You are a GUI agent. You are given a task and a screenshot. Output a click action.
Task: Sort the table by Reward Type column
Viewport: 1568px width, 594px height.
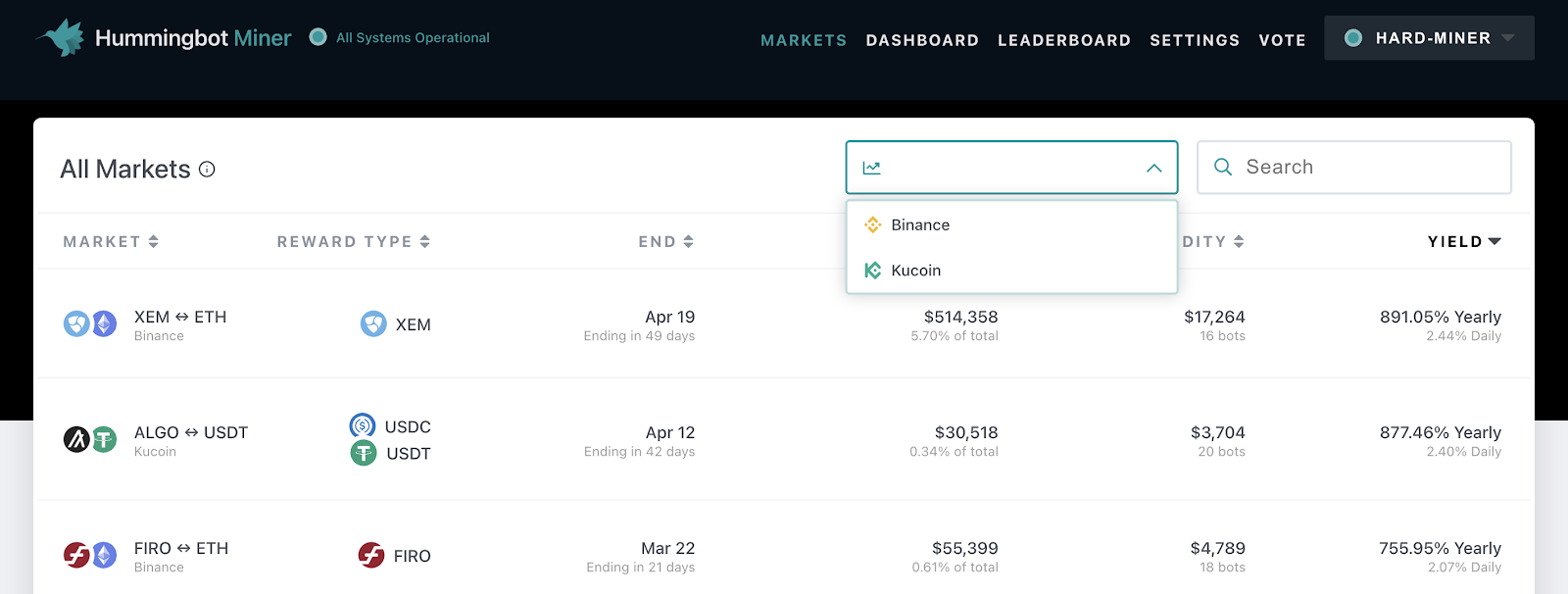click(353, 242)
